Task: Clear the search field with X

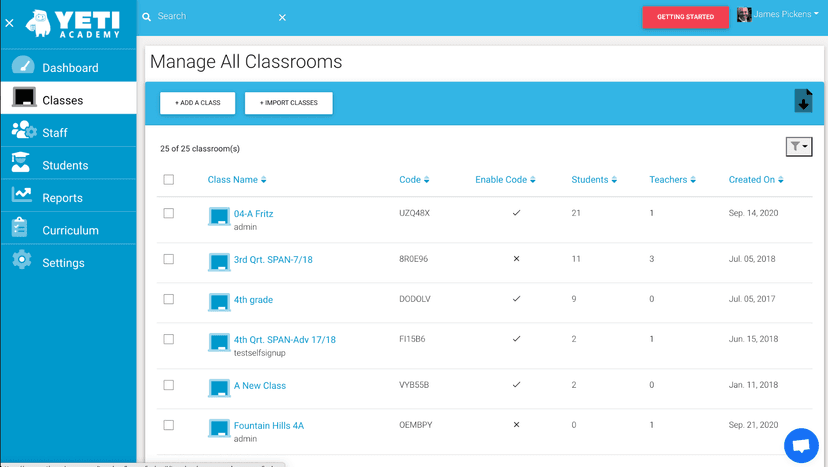Action: (283, 17)
